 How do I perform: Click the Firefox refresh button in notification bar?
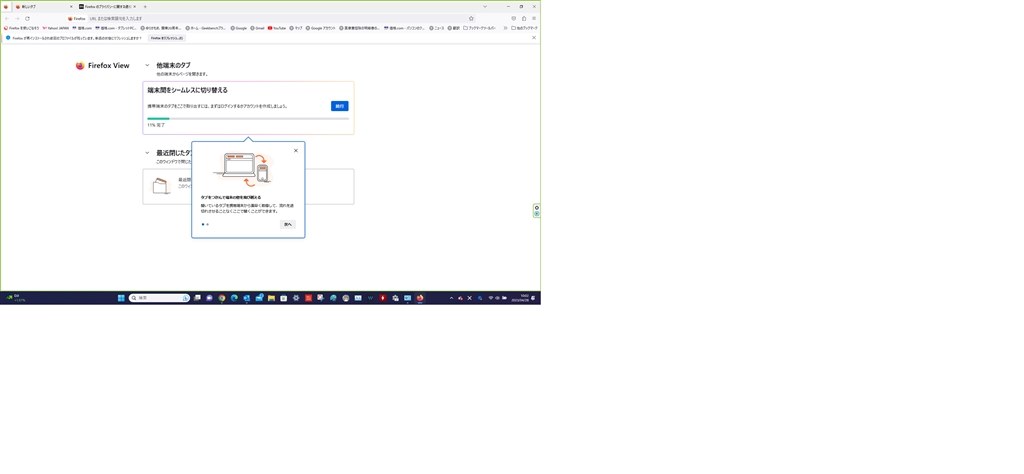point(167,38)
